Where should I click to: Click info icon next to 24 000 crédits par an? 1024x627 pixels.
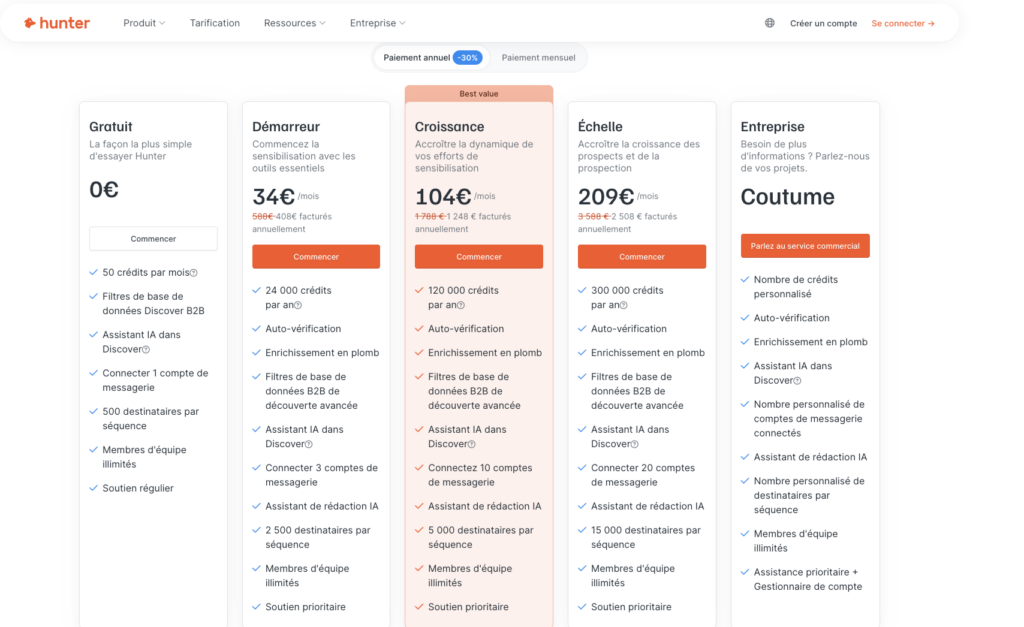(x=298, y=305)
